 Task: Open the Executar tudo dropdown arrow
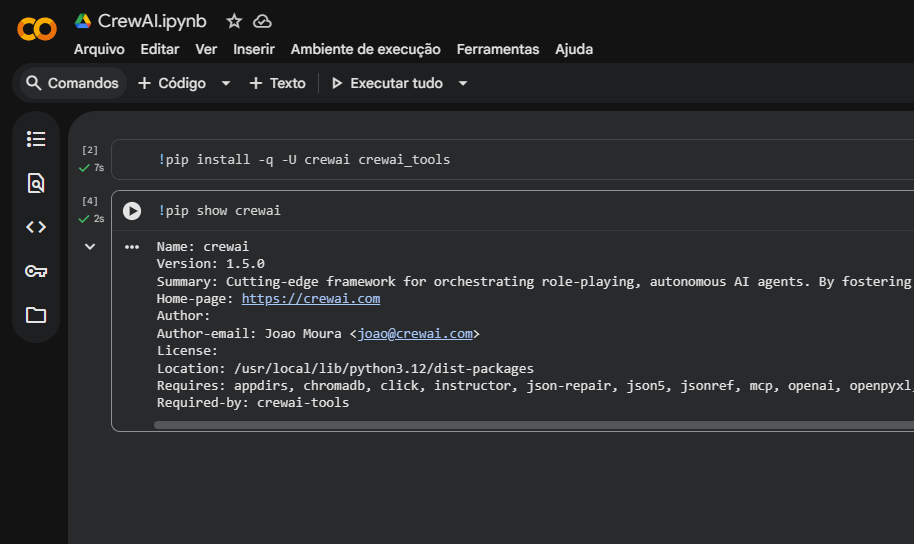(x=463, y=83)
